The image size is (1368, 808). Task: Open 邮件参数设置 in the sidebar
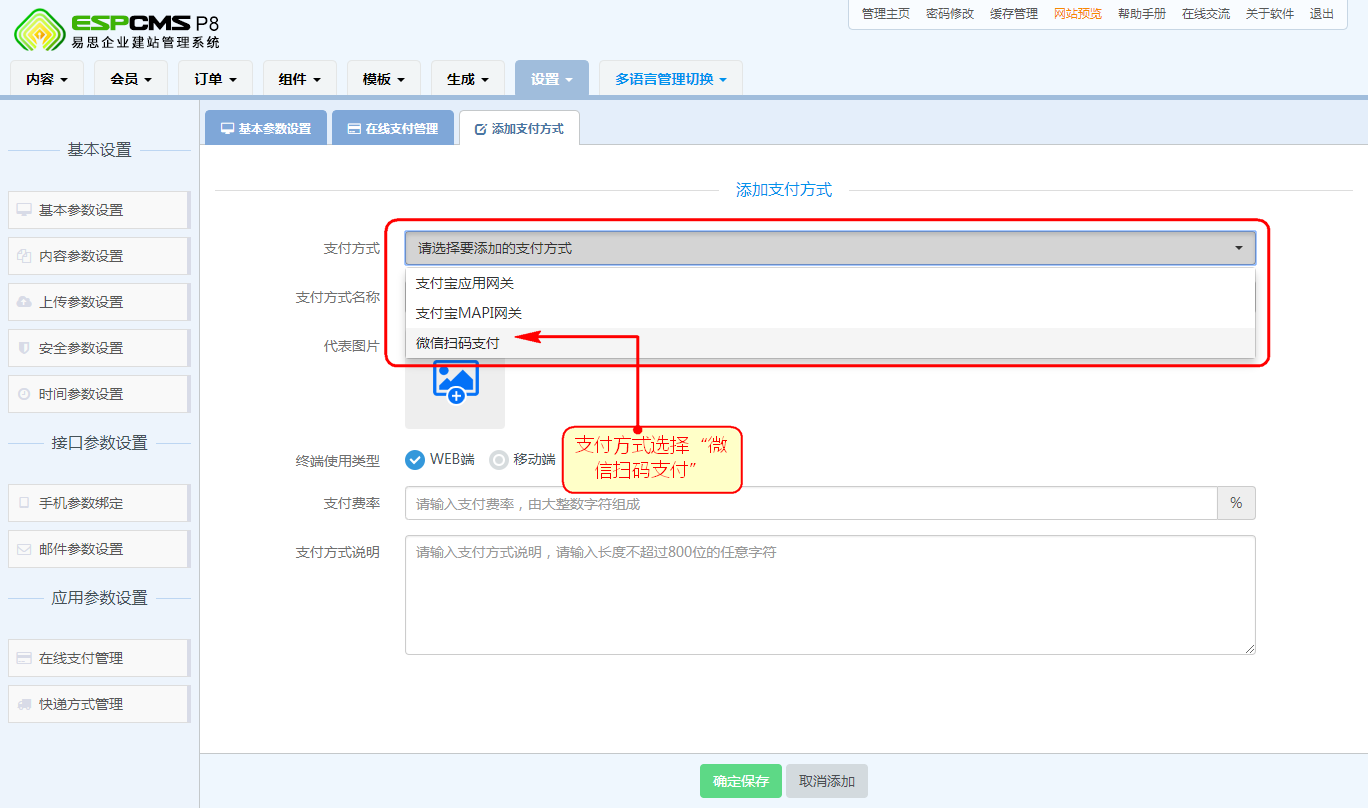[x=98, y=549]
